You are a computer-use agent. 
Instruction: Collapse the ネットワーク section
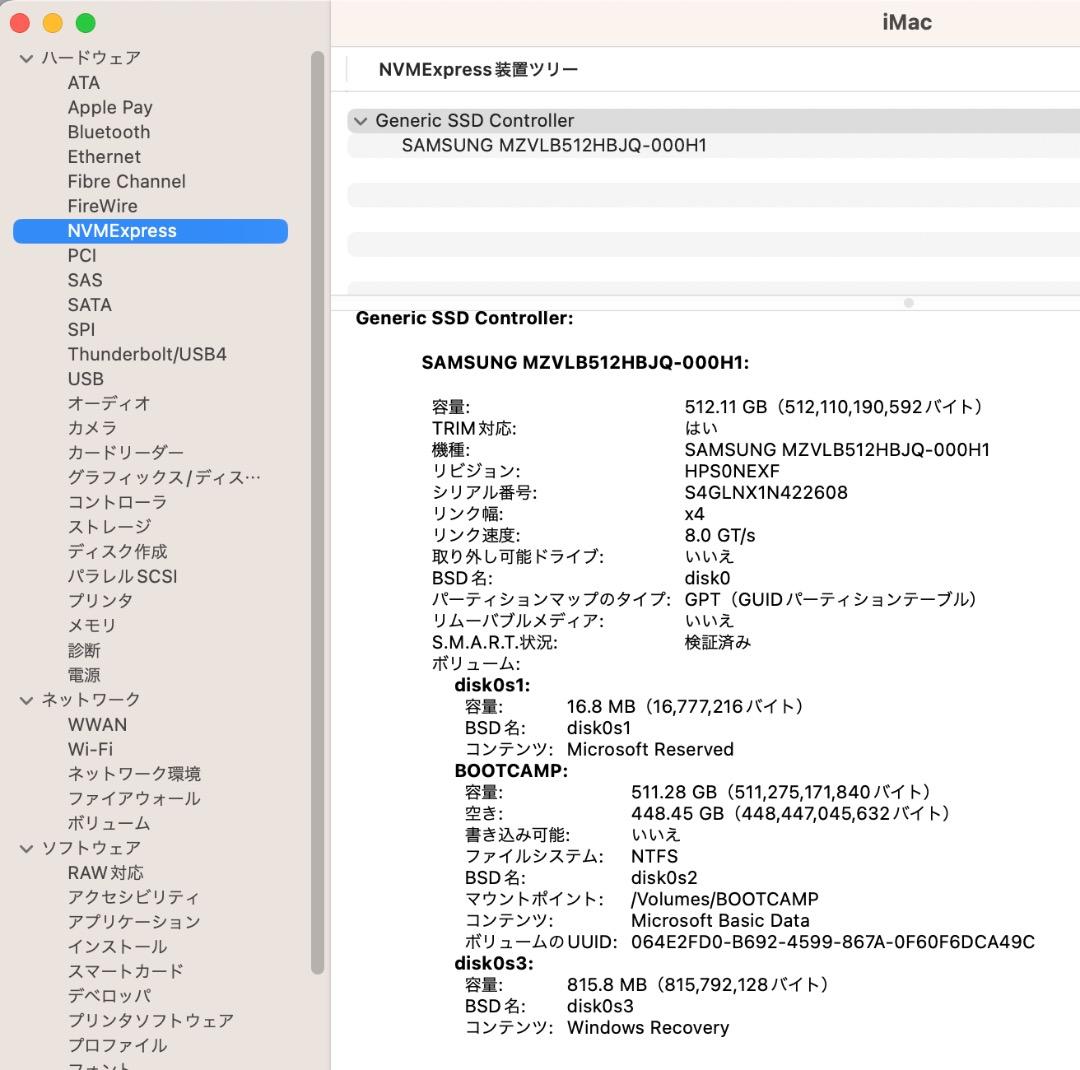pyautogui.click(x=26, y=701)
